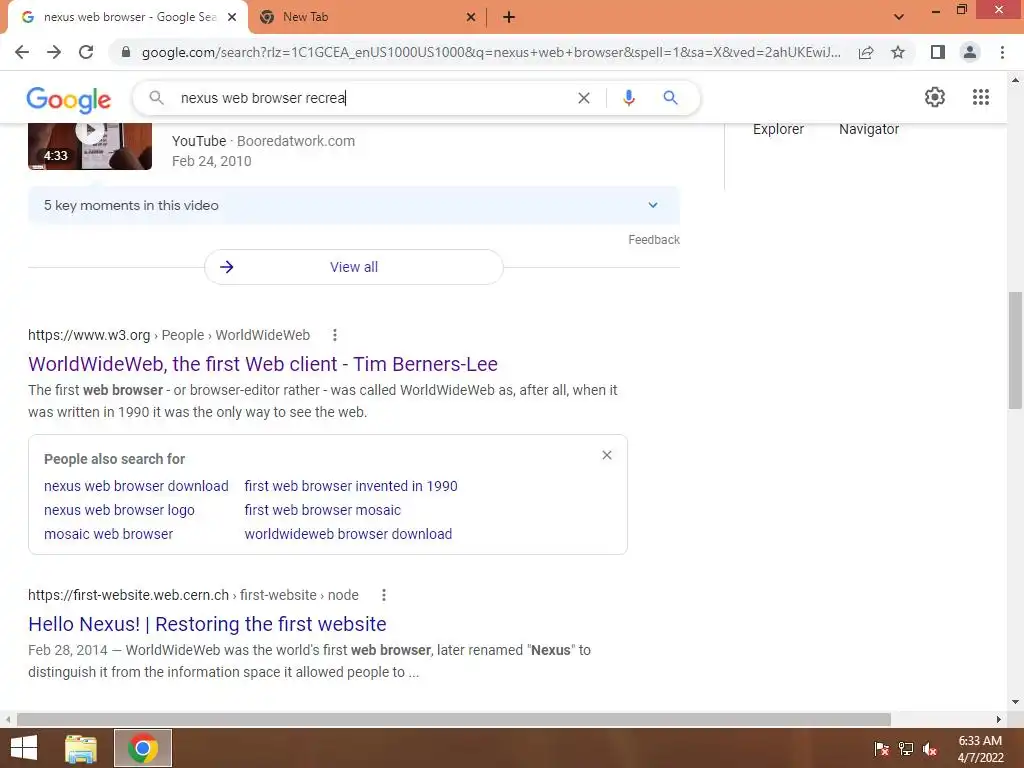The image size is (1024, 768).
Task: Open File Explorer from the taskbar
Action: tap(81, 748)
